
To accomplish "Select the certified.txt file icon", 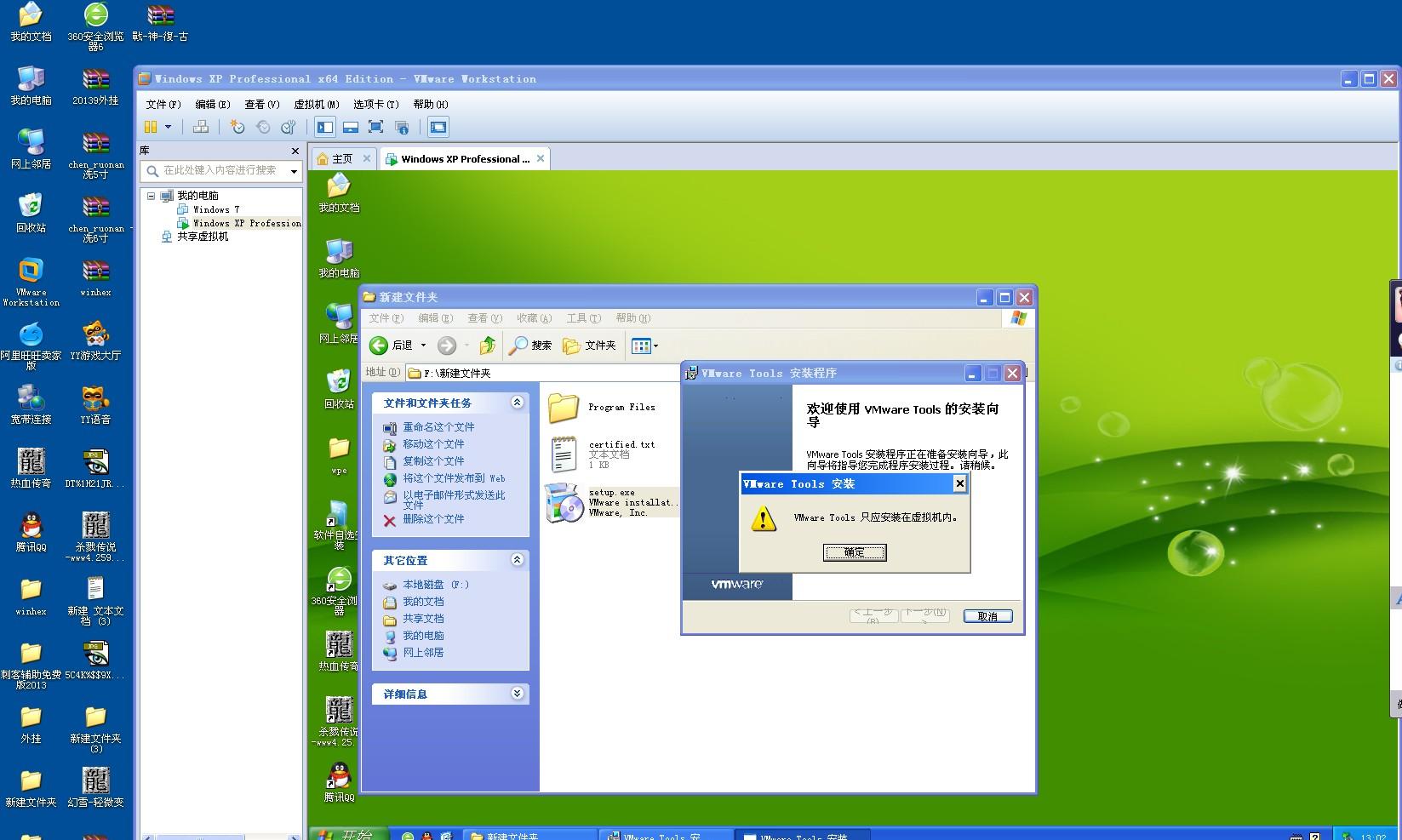I will tap(564, 454).
